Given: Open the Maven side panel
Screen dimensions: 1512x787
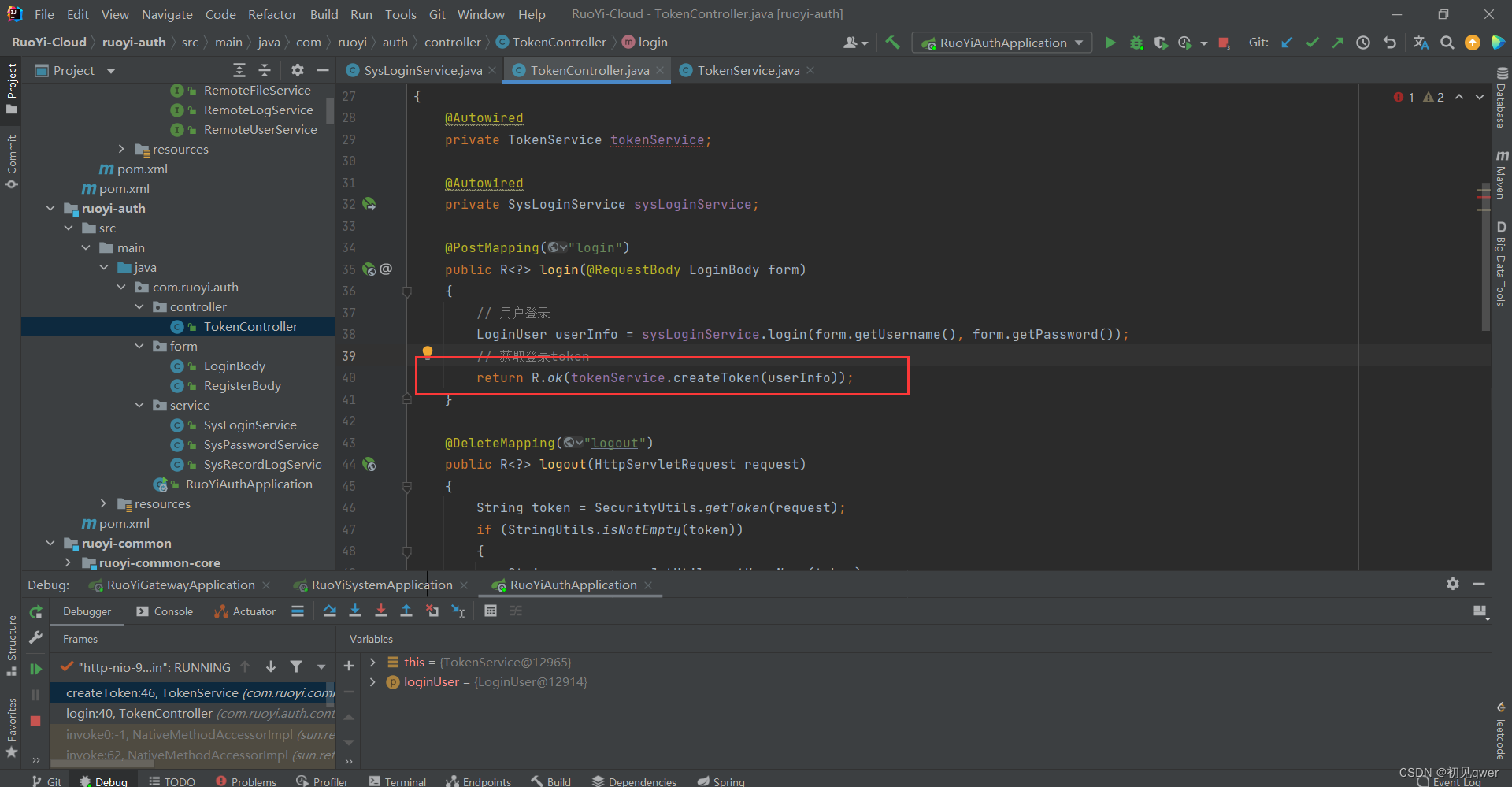Looking at the screenshot, I should pyautogui.click(x=1501, y=175).
